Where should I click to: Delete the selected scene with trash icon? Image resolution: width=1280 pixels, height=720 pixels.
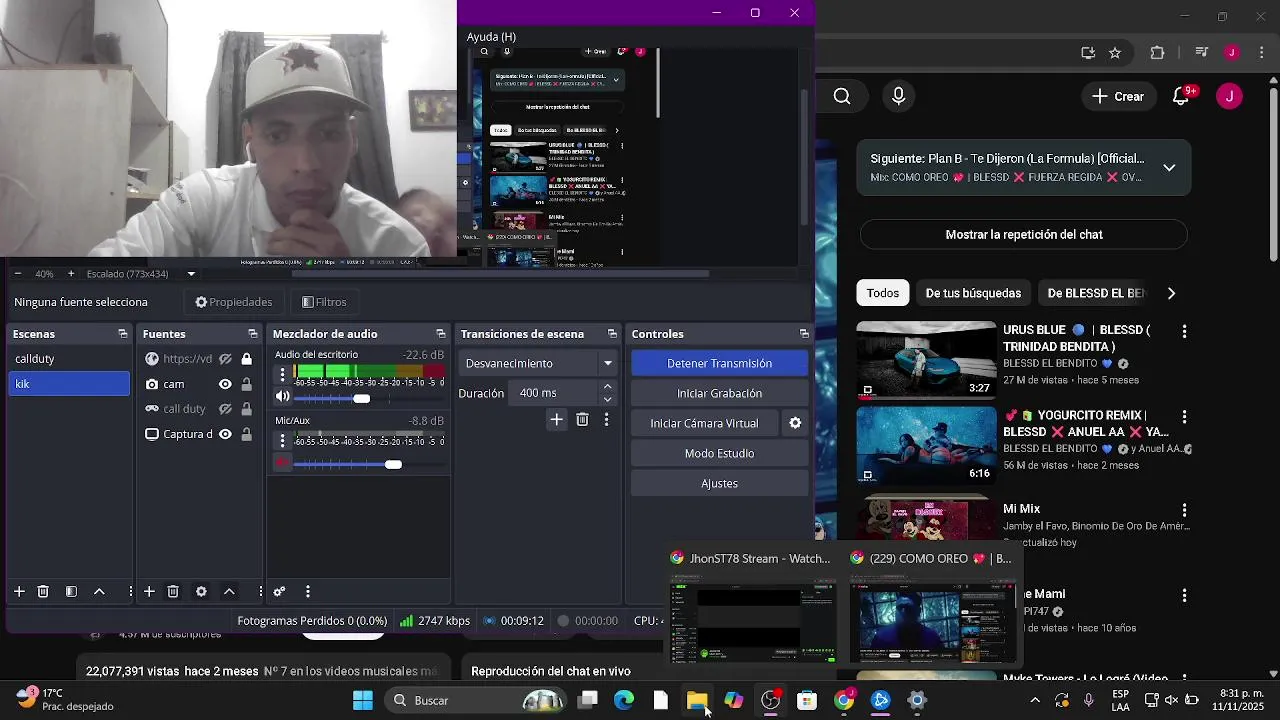[x=43, y=592]
